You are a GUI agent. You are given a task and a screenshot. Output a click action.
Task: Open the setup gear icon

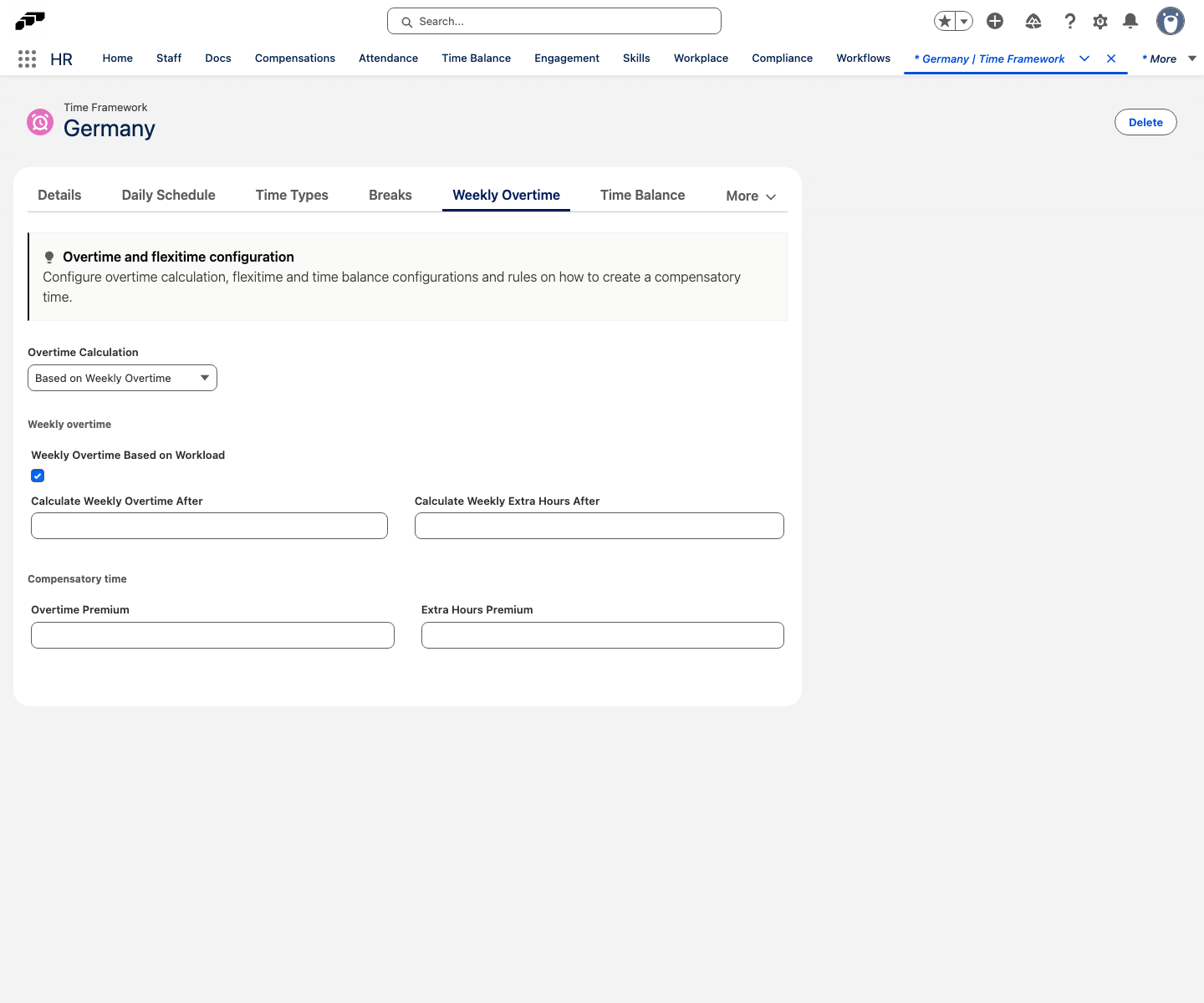[x=1100, y=21]
